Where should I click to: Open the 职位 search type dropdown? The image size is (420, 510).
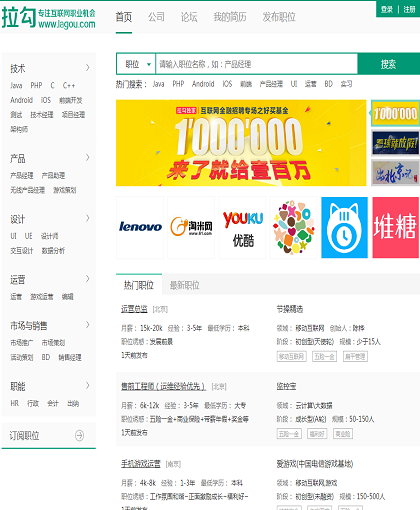tap(136, 64)
